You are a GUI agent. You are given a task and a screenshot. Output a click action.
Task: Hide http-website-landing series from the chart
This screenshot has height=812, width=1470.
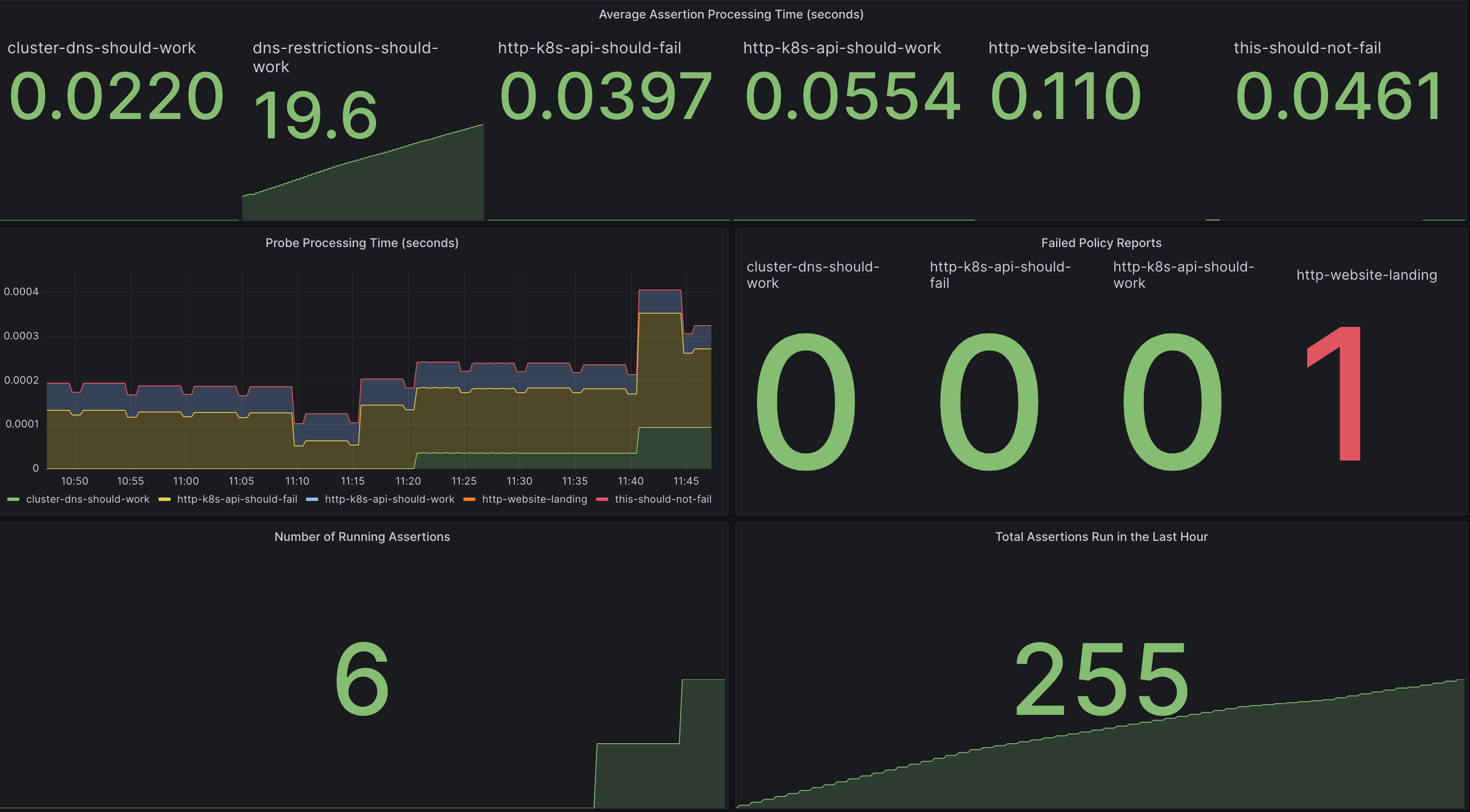(533, 499)
